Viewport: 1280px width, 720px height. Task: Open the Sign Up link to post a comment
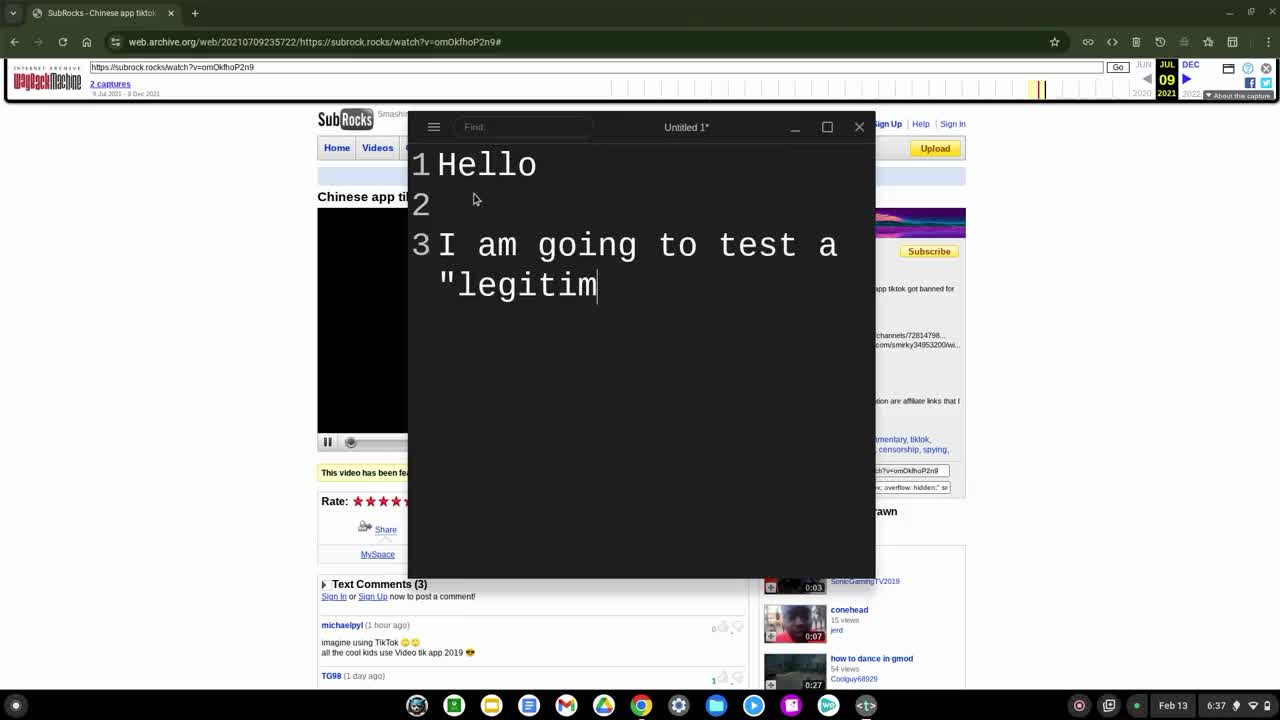372,596
